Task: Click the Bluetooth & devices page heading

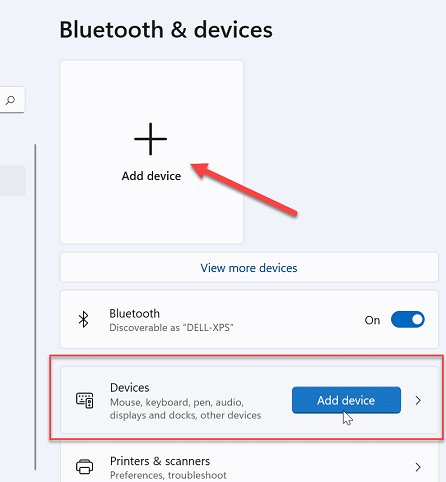Action: 166,30
